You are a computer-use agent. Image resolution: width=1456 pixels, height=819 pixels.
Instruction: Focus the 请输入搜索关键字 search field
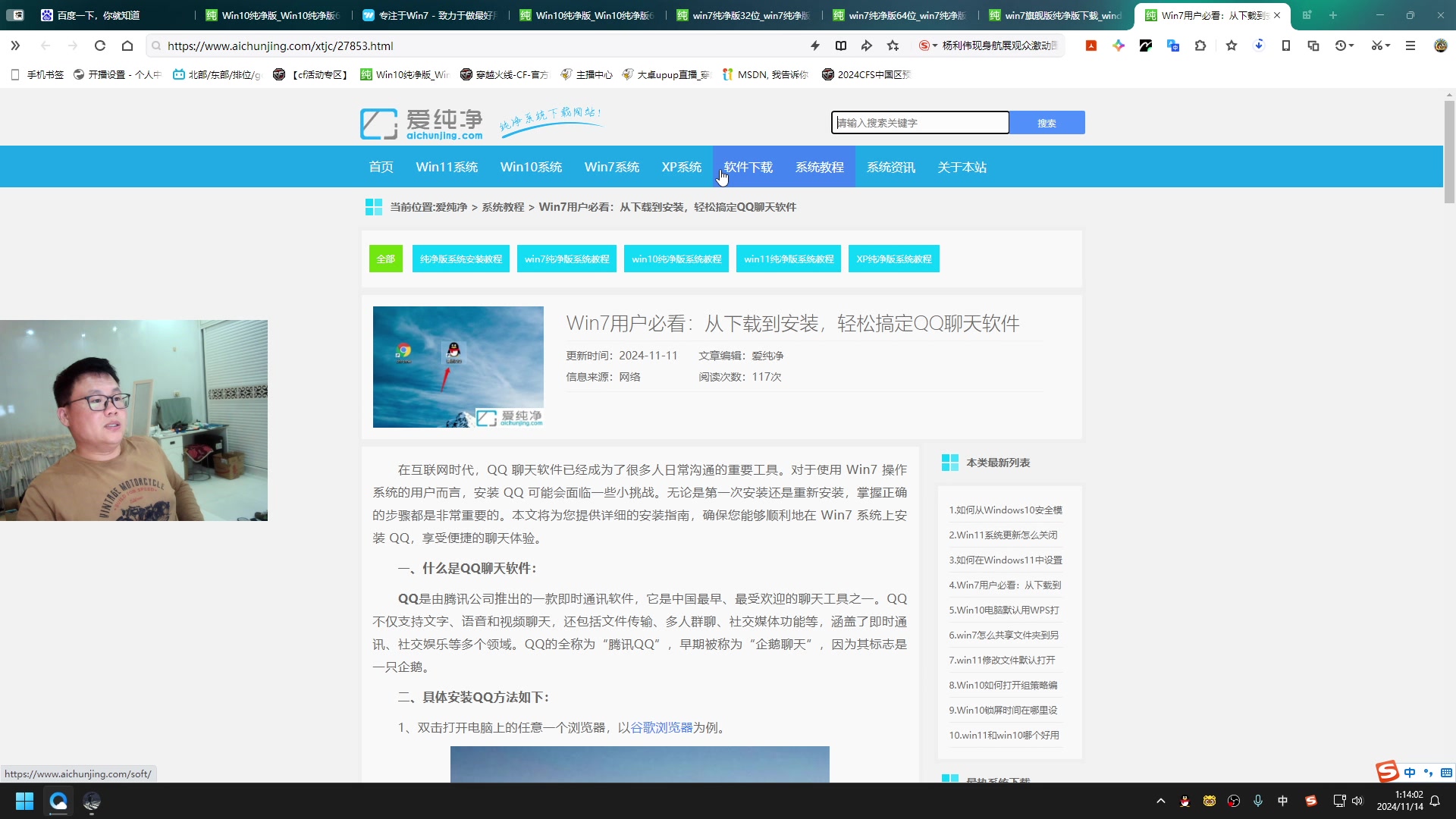pyautogui.click(x=921, y=123)
